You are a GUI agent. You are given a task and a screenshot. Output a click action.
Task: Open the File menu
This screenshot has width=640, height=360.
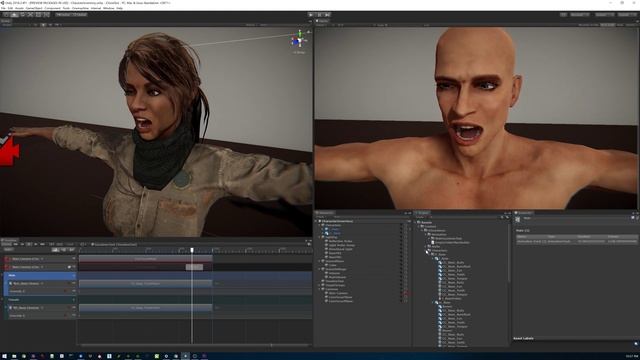[x=3, y=8]
